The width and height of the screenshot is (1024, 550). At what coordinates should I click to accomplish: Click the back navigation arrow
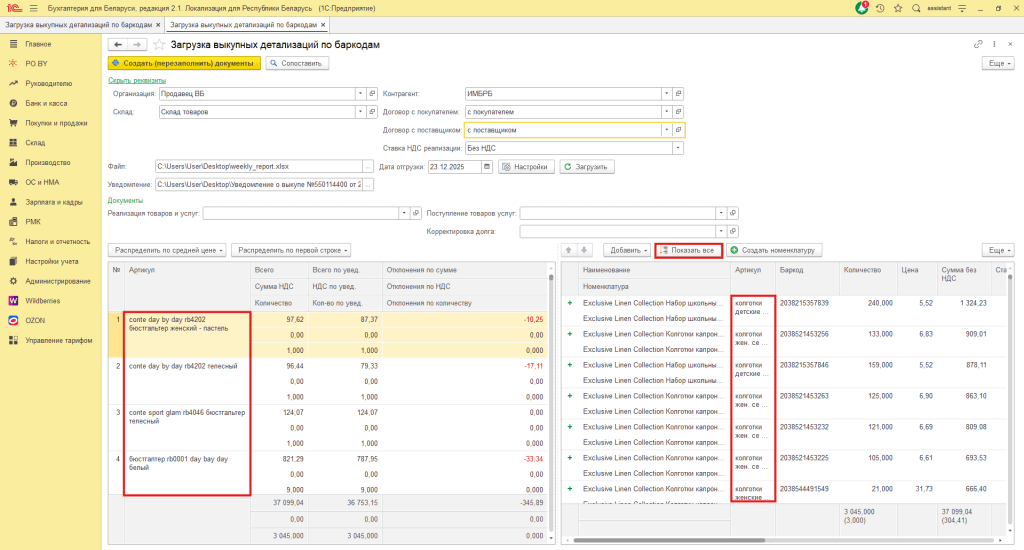coord(118,45)
